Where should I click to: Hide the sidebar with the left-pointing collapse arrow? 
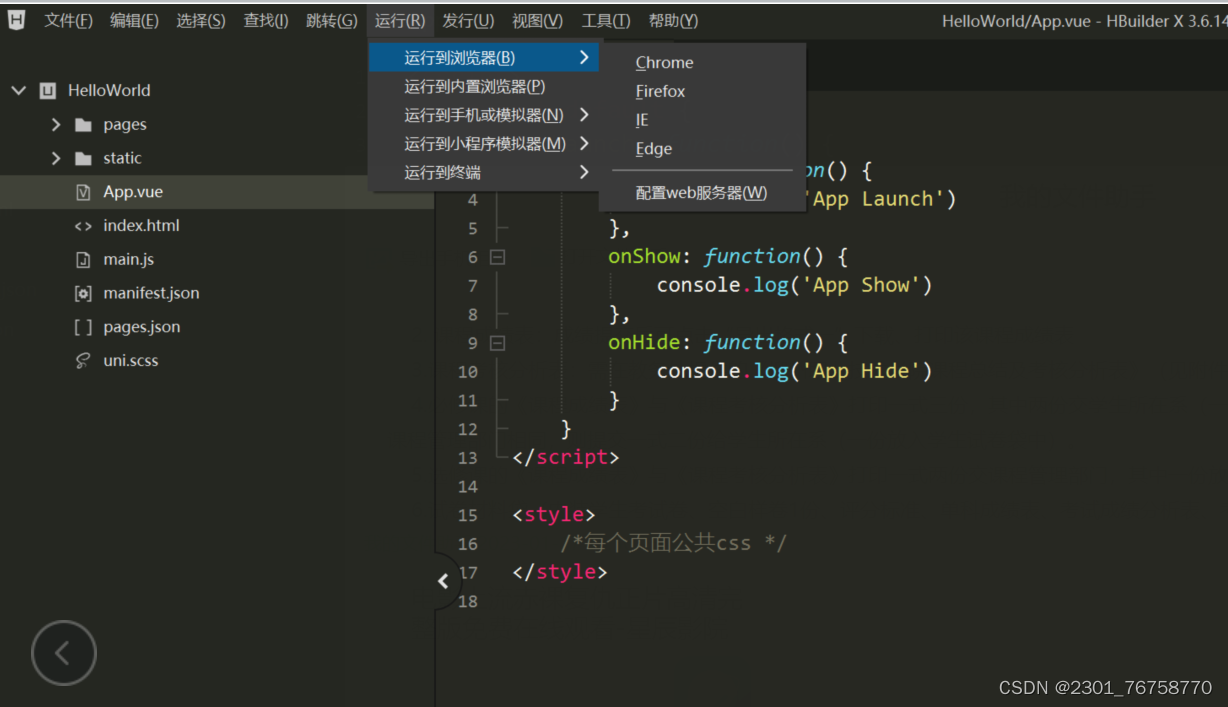tap(443, 580)
